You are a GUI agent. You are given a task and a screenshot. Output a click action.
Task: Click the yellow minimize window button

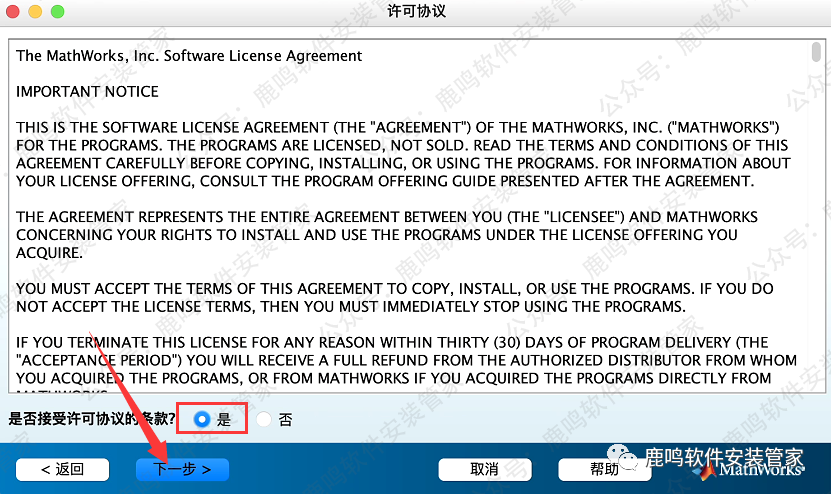(35, 11)
